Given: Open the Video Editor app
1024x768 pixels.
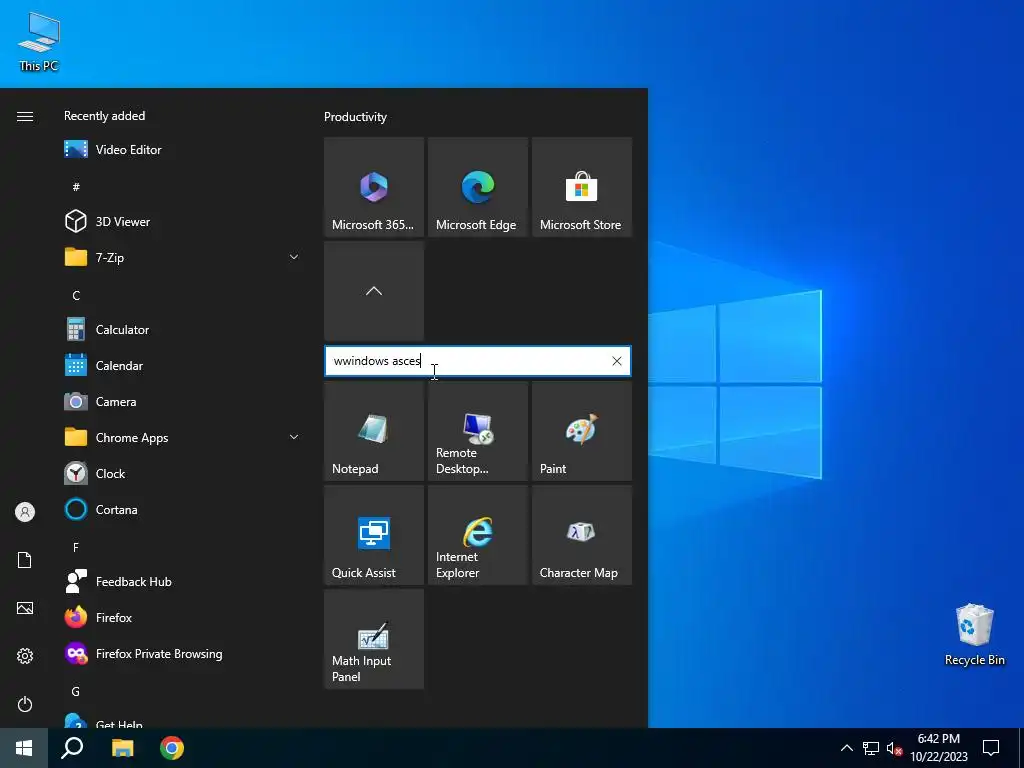Looking at the screenshot, I should (182, 150).
